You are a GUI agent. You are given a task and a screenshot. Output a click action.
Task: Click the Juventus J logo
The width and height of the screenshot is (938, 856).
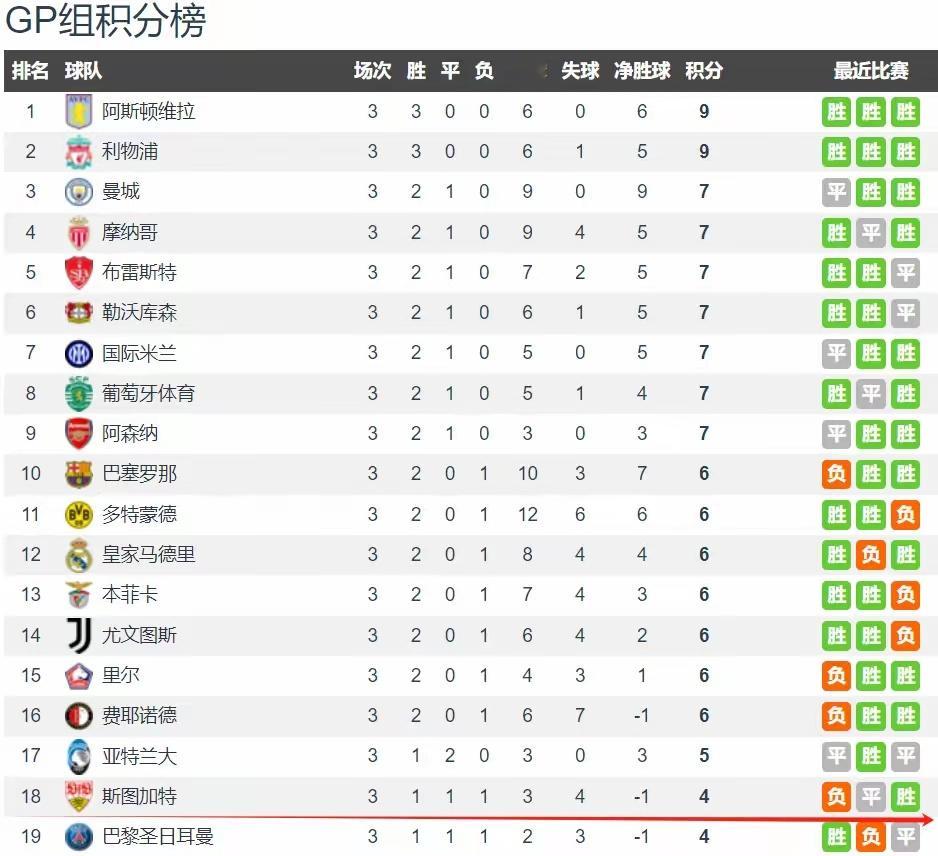point(78,635)
